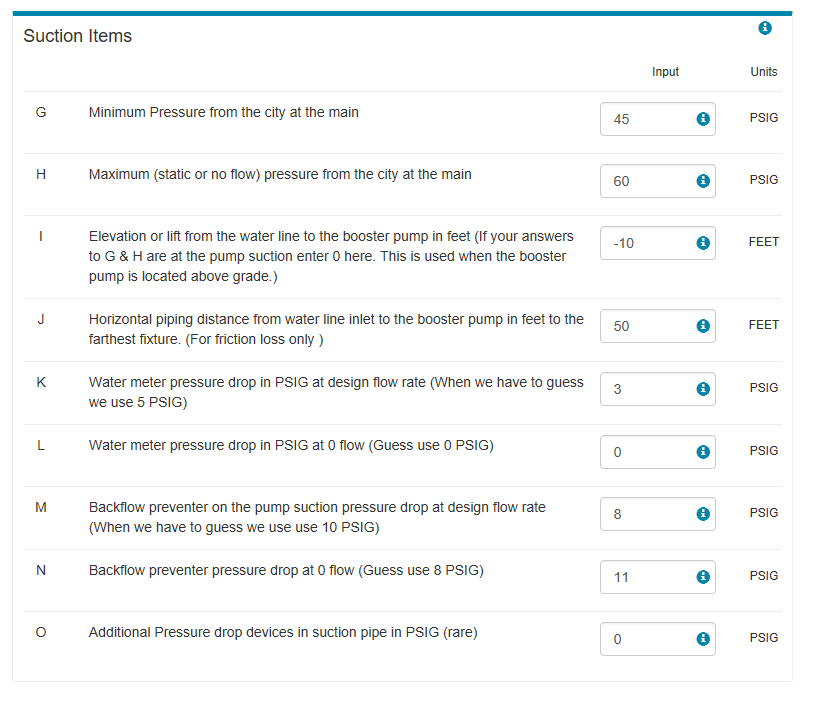The width and height of the screenshot is (820, 702).
Task: Click the Suction Items heading
Action: pos(77,36)
